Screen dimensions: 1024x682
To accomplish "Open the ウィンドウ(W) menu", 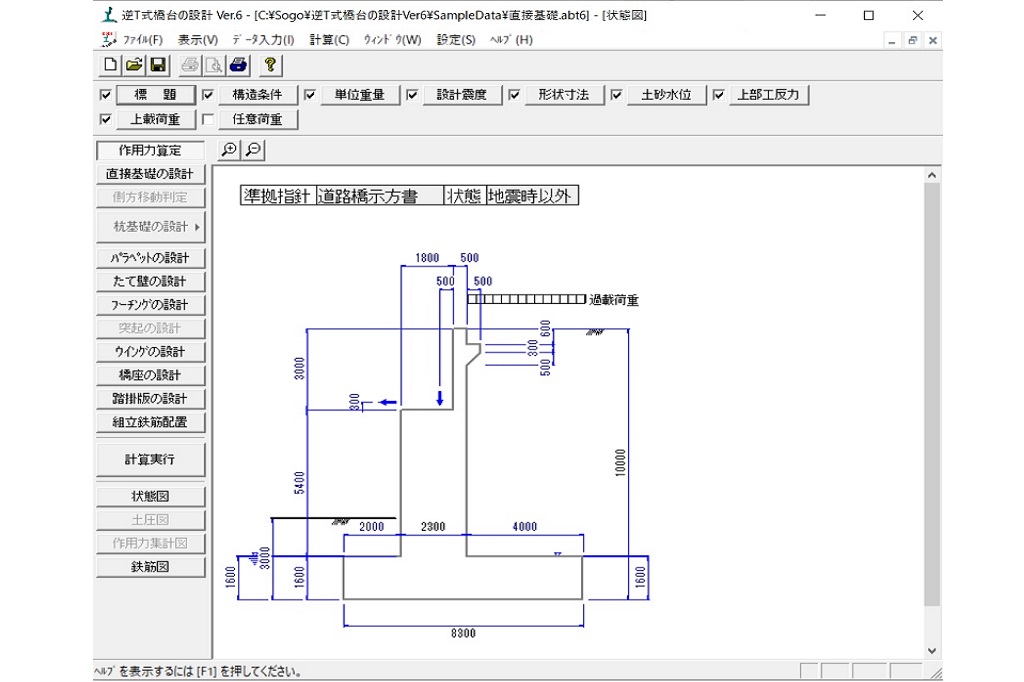I will click(x=392, y=40).
